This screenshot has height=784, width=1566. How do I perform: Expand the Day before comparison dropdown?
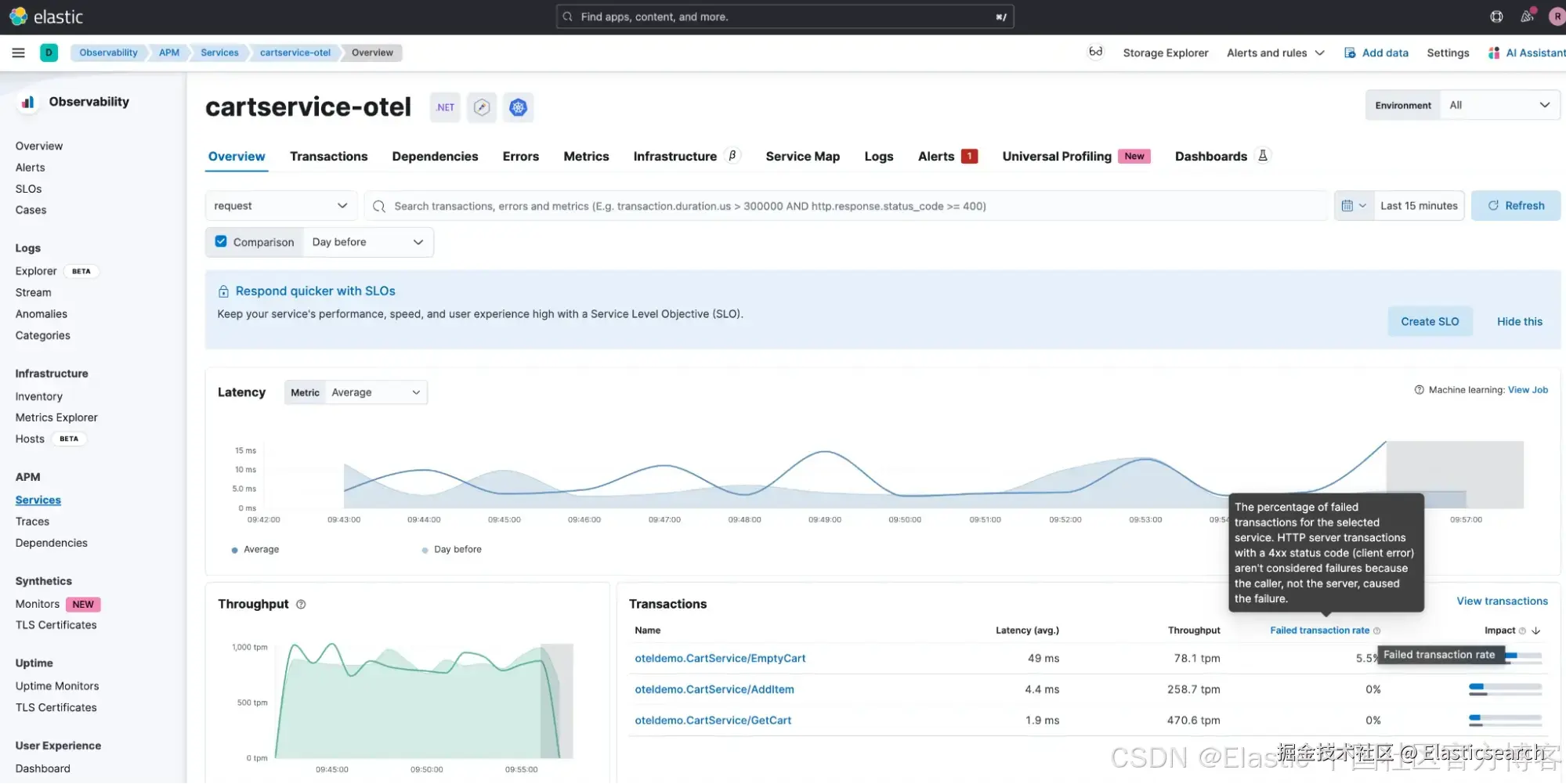click(367, 242)
